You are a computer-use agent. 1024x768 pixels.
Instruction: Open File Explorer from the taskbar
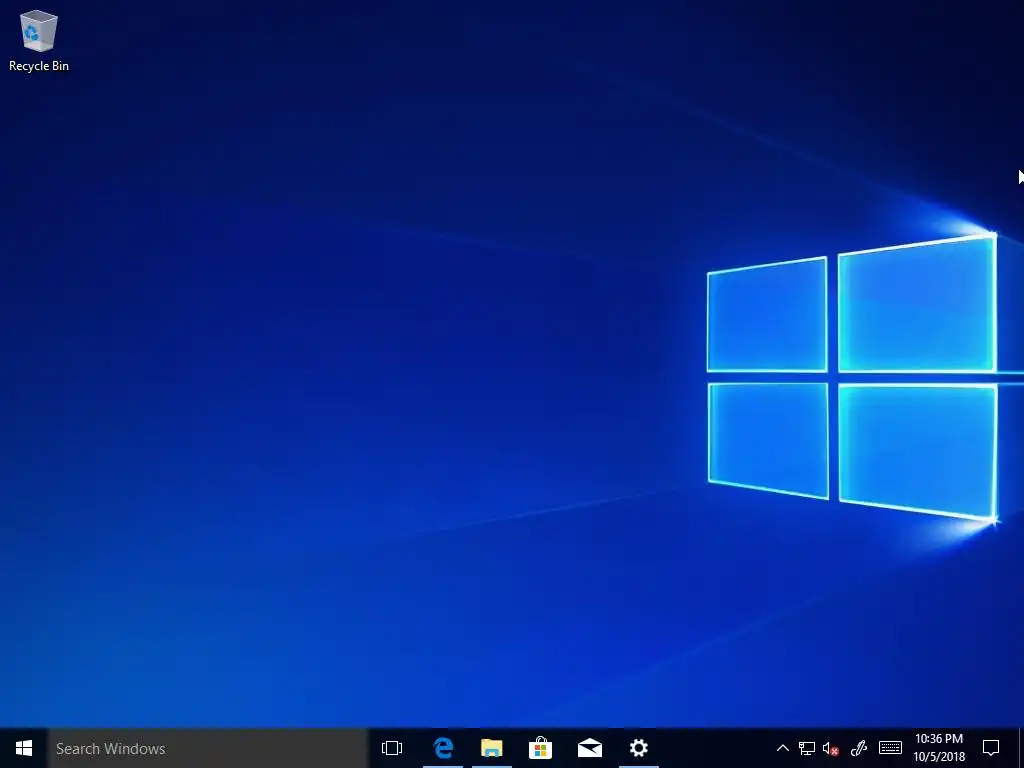(x=492, y=748)
